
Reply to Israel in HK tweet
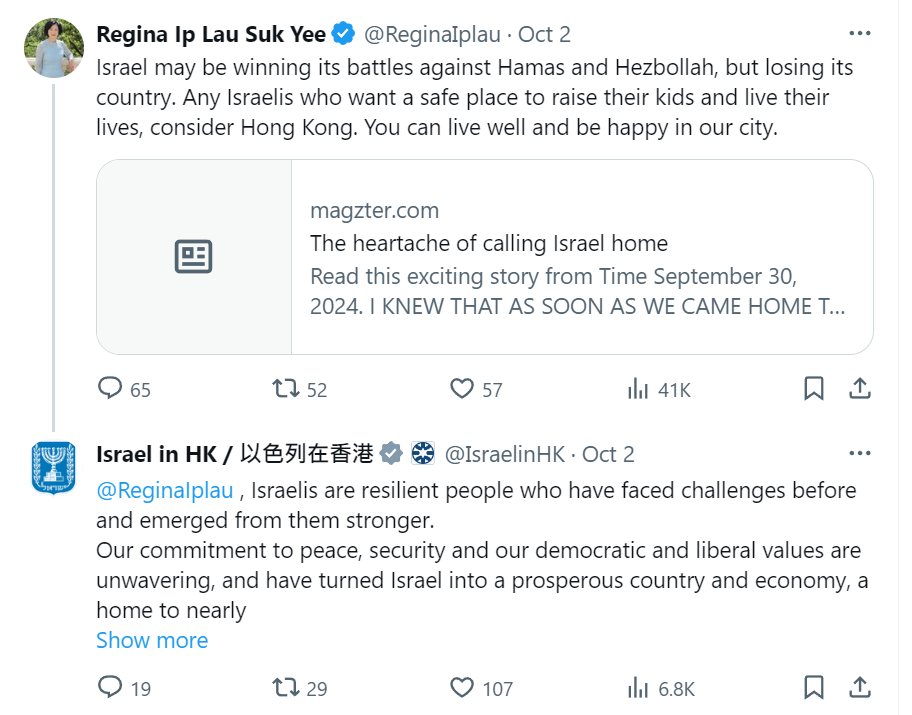(110, 688)
